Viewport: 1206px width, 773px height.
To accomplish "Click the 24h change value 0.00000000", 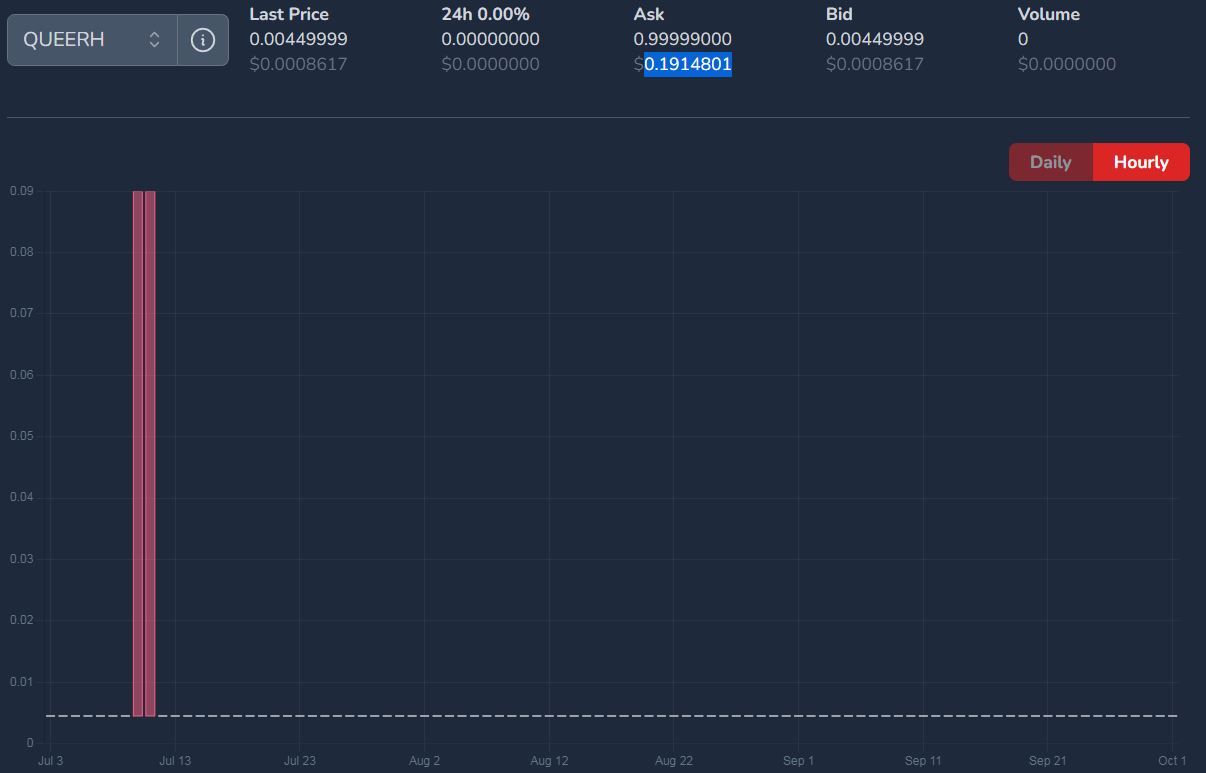I will pyautogui.click(x=490, y=39).
